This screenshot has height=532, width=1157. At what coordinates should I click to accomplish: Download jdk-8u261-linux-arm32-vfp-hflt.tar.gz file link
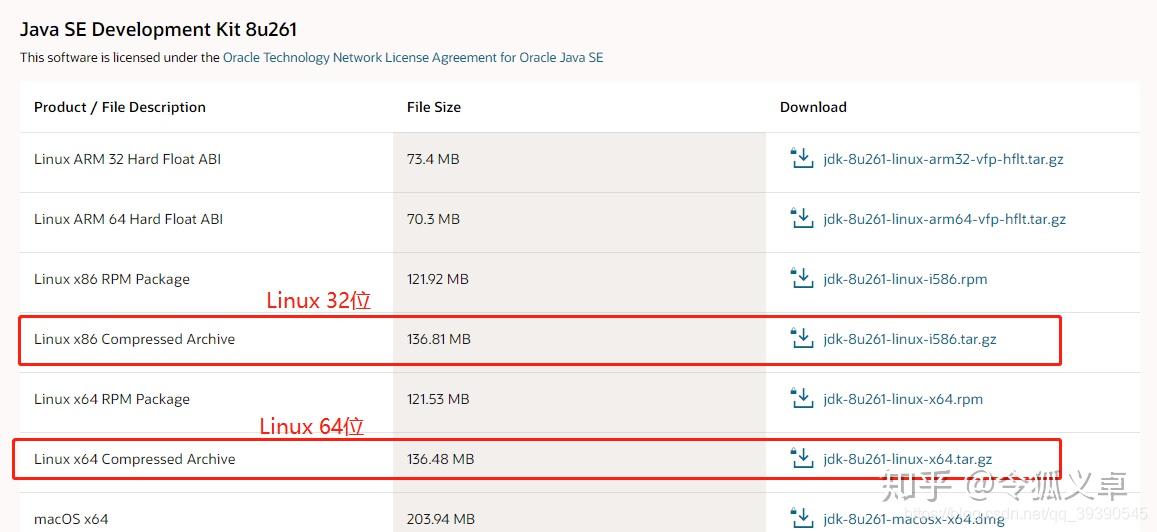[x=943, y=159]
